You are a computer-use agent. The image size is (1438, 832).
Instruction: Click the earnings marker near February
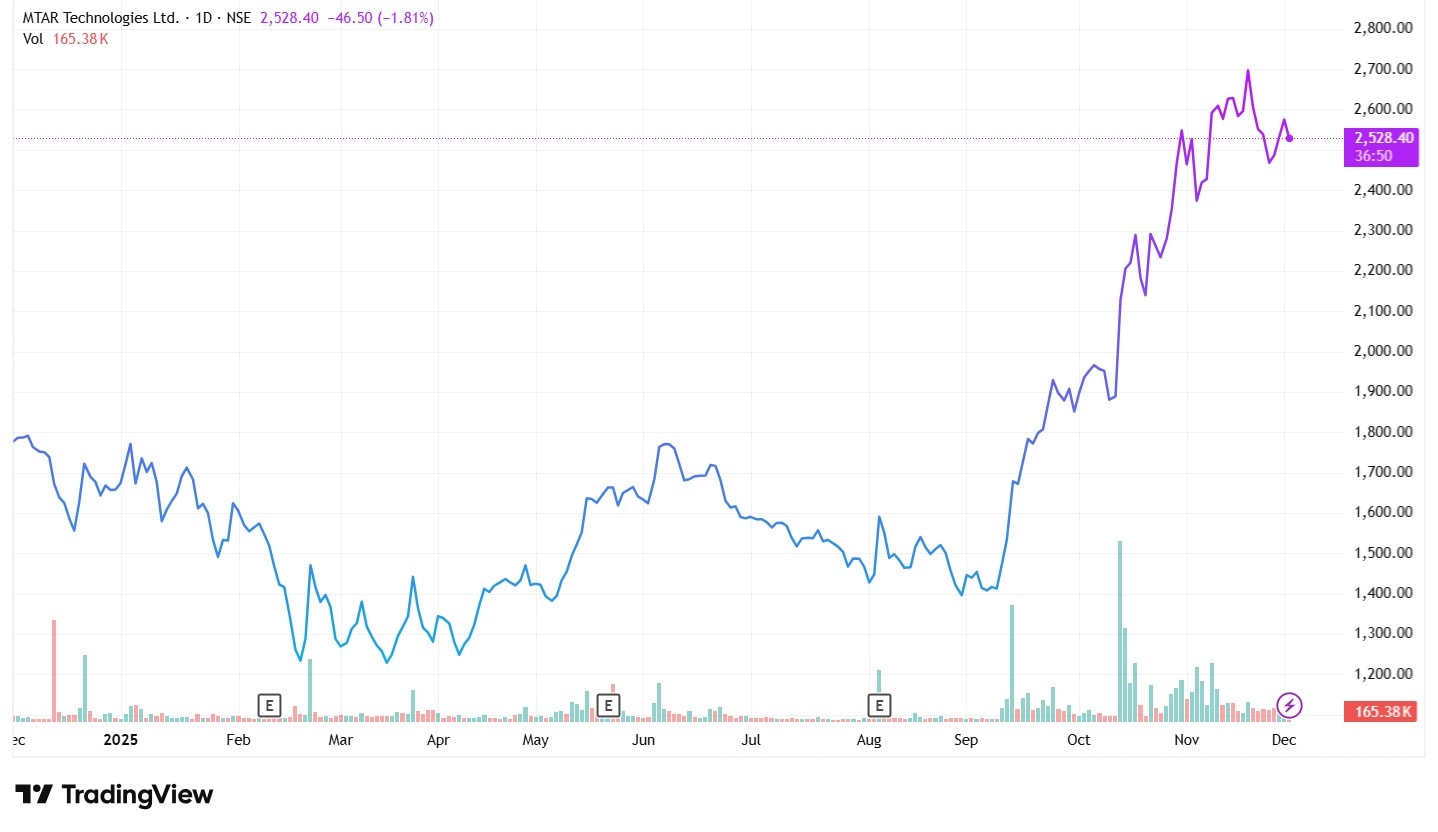click(268, 705)
